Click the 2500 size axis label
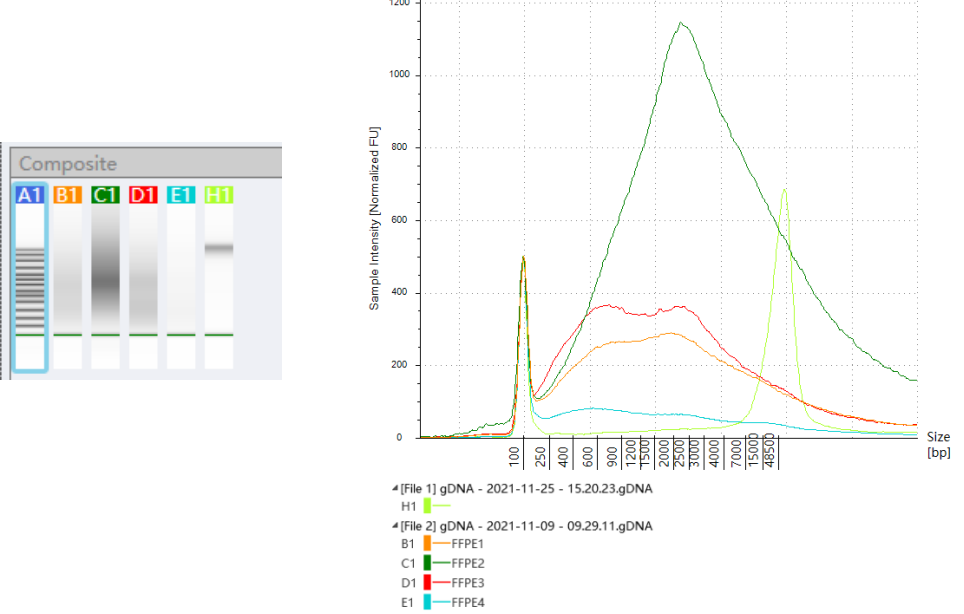Image resolution: width=964 pixels, height=614 pixels. coord(679,454)
